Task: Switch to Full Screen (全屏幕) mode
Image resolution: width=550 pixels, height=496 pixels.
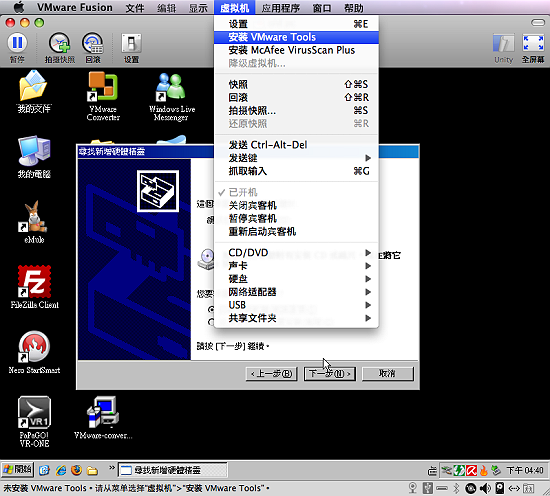Action: [533, 43]
